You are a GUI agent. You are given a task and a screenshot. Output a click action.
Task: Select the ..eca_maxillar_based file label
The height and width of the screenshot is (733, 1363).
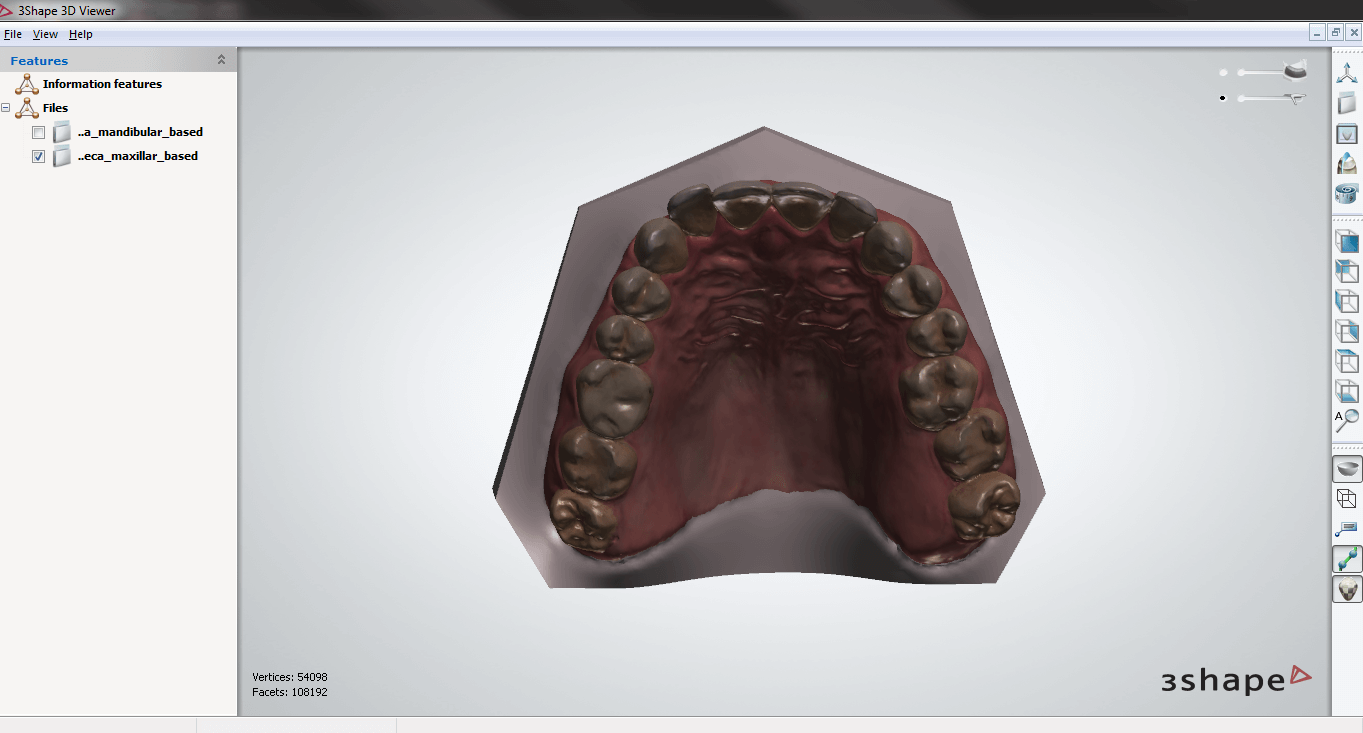(x=137, y=156)
